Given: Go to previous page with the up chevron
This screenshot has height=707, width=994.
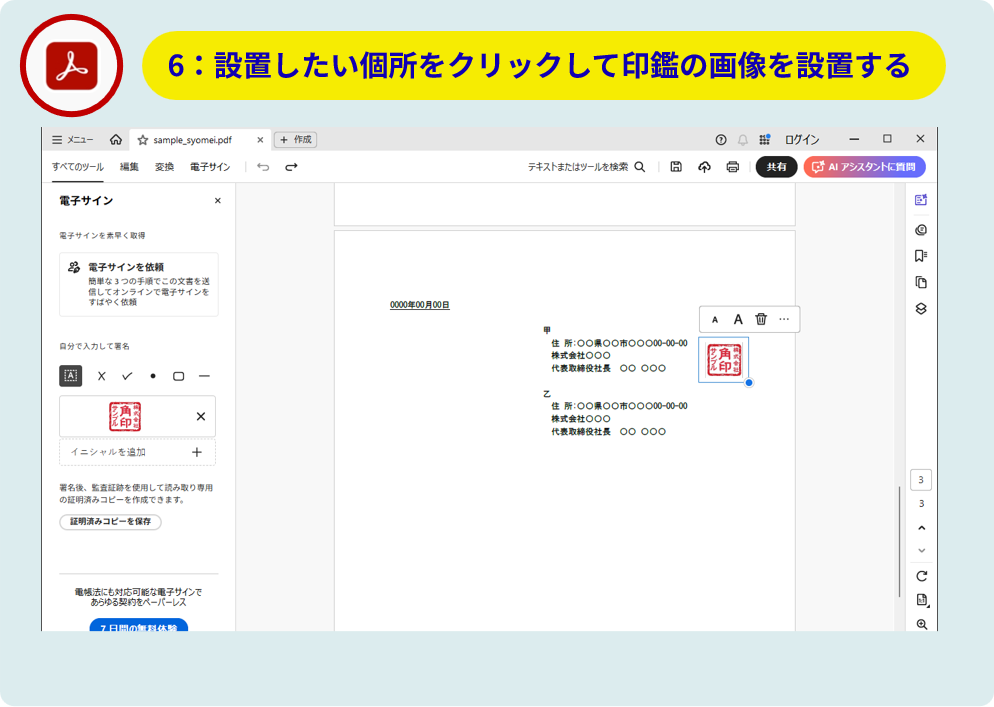Looking at the screenshot, I should click(x=921, y=528).
